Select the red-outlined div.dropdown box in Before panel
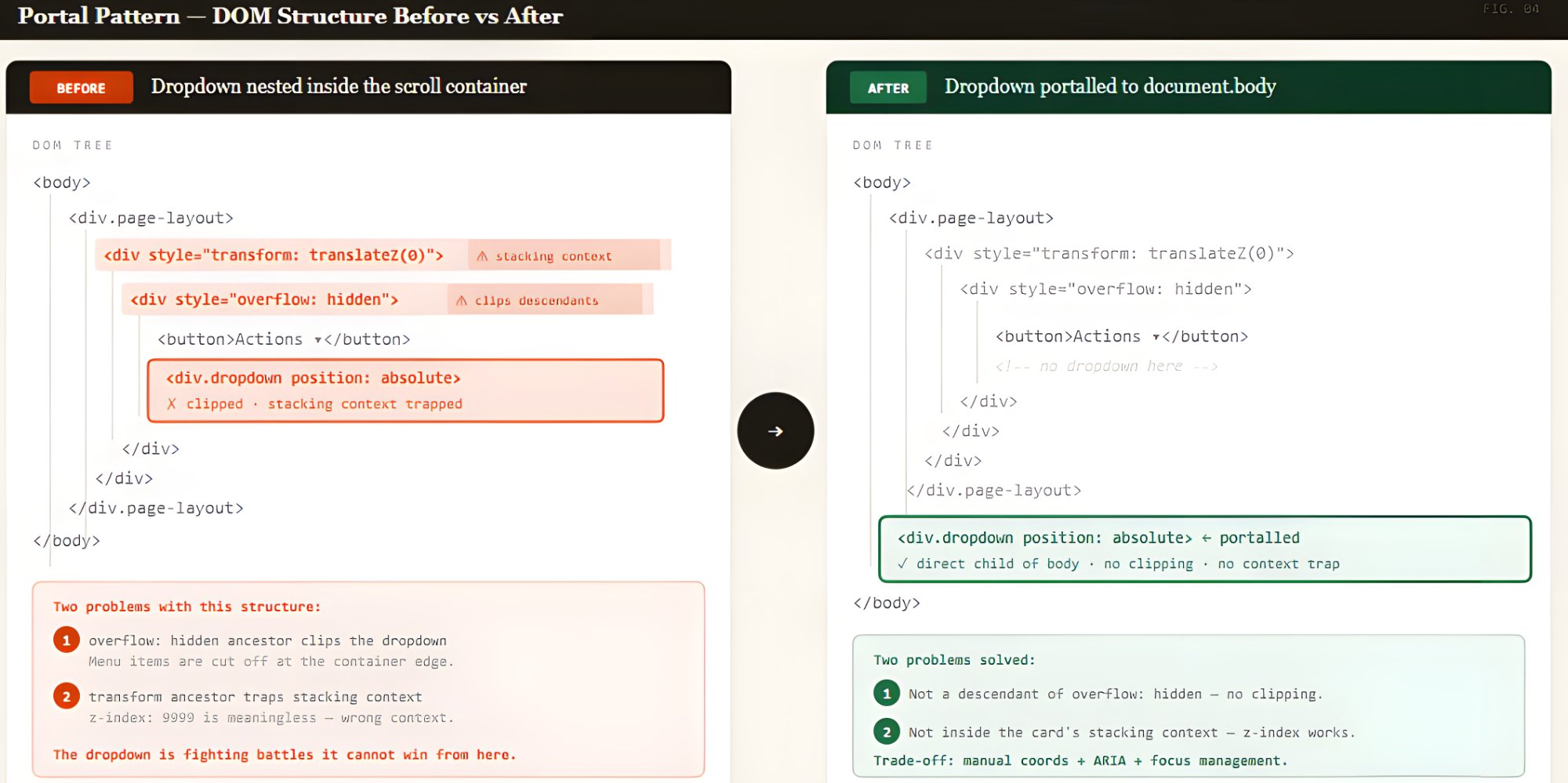Image resolution: width=1568 pixels, height=783 pixels. point(405,390)
